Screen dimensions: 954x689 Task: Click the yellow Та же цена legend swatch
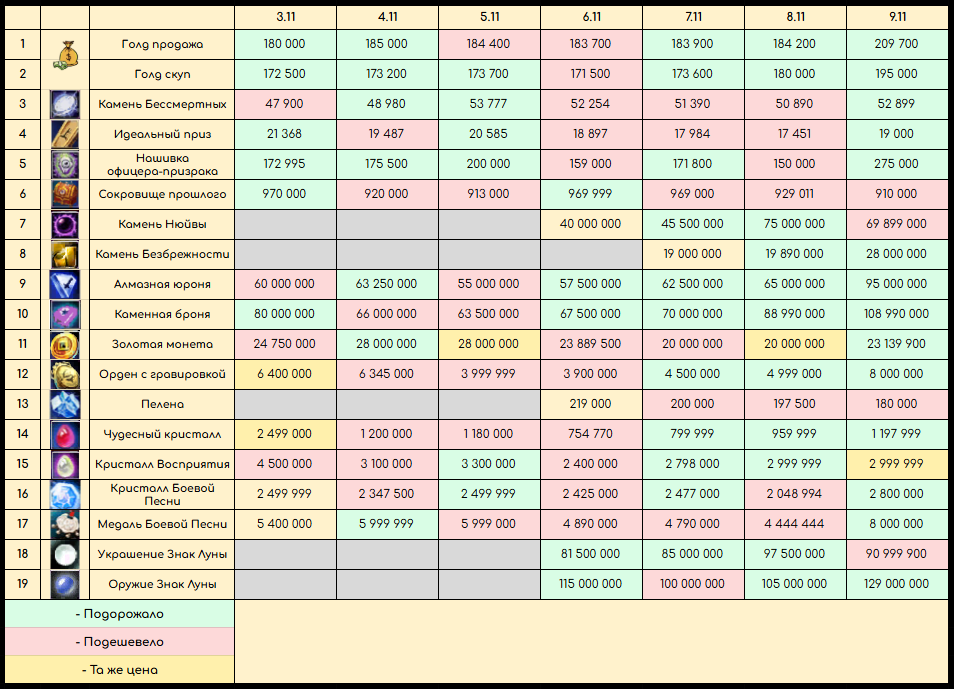119,670
